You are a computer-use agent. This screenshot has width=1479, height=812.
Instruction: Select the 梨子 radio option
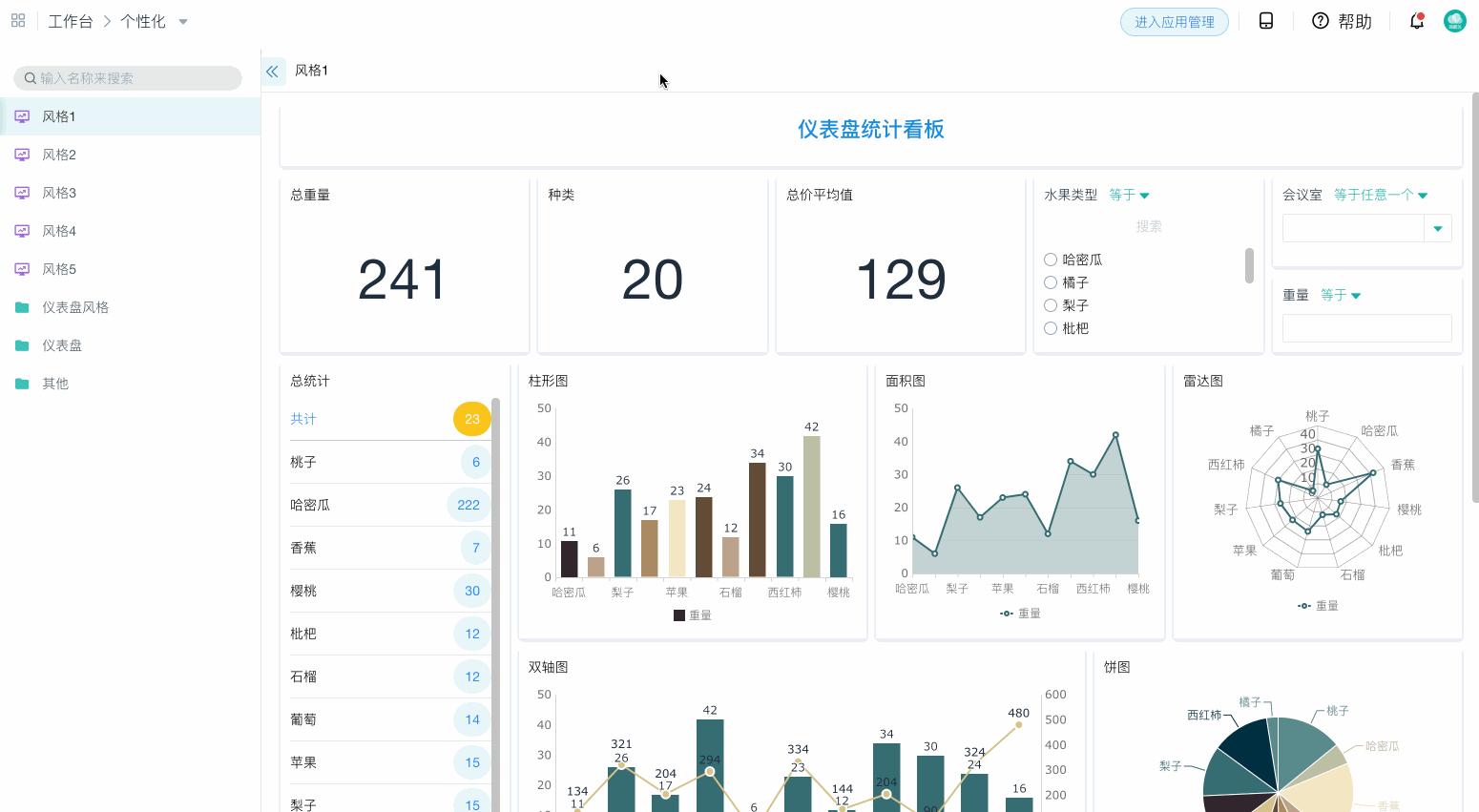(x=1051, y=305)
